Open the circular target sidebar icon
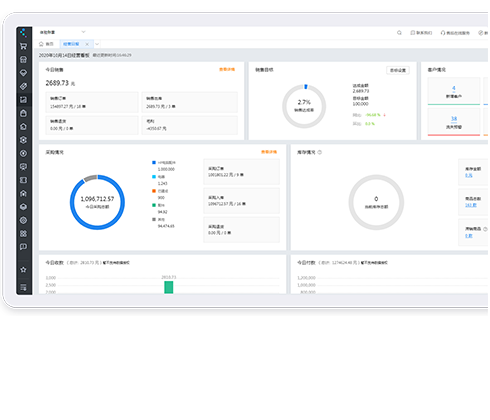490x420 pixels. pyautogui.click(x=23, y=153)
